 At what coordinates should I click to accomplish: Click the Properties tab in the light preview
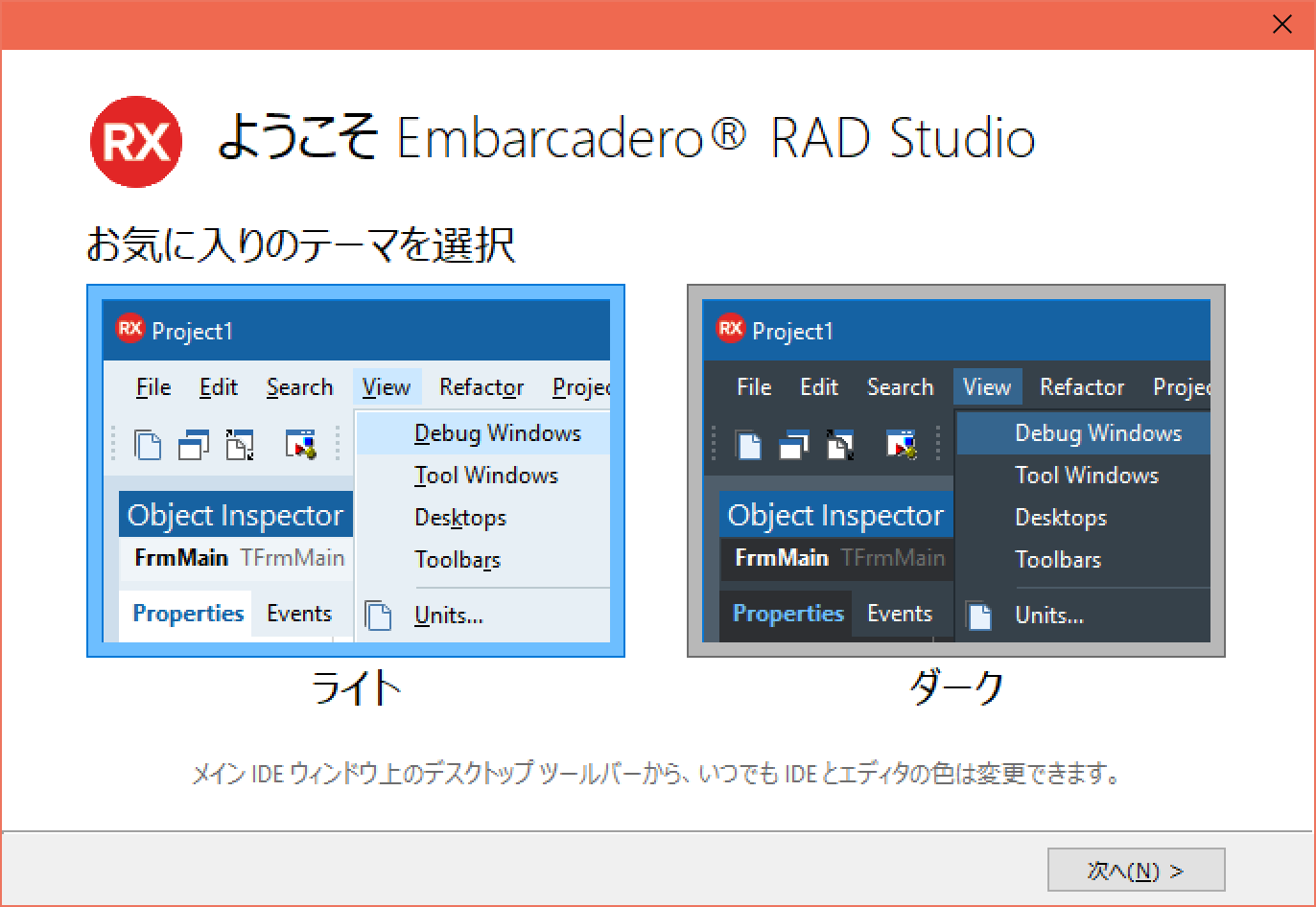click(x=188, y=614)
